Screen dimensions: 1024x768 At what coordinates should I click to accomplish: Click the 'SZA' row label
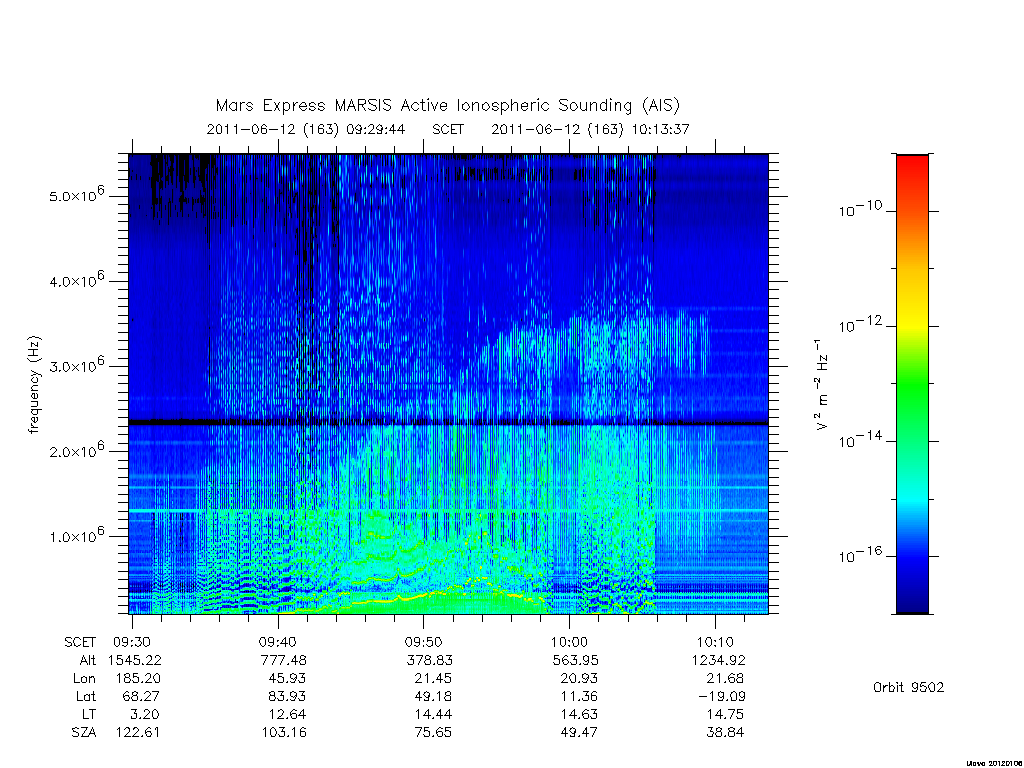[x=84, y=733]
